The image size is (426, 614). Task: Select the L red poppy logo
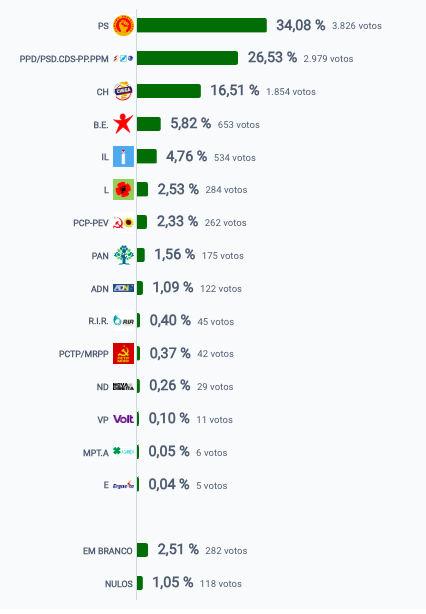tap(123, 190)
